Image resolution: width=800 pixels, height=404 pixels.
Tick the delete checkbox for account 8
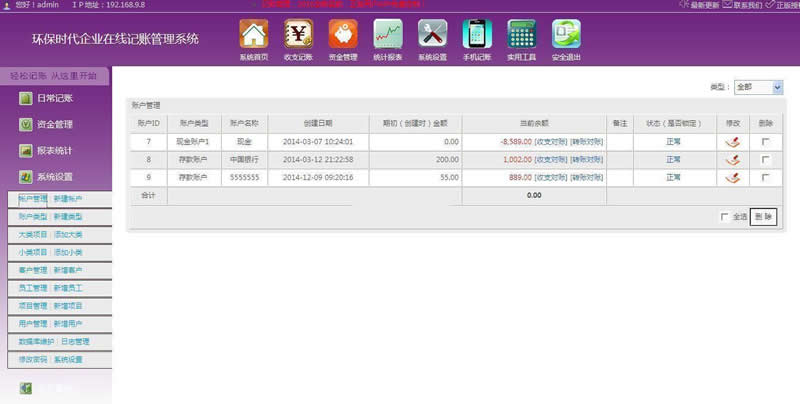pos(765,160)
